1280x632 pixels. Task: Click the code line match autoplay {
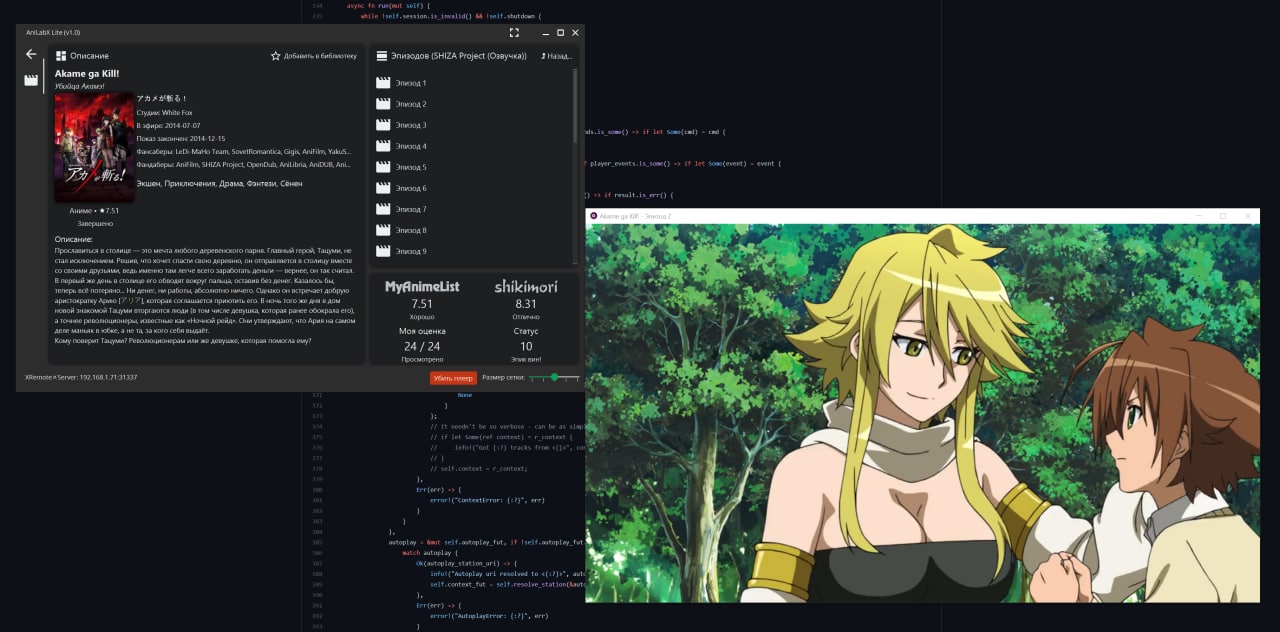428,552
